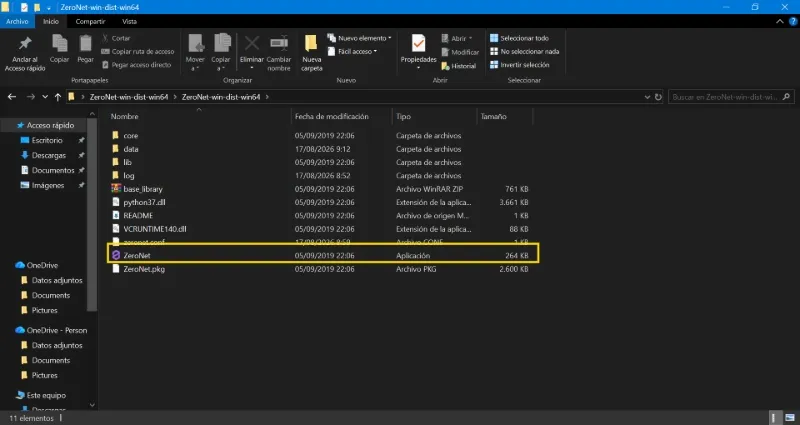Screen dimensions: 800x425
Task: Go forward with the right arrow
Action: 31,97
